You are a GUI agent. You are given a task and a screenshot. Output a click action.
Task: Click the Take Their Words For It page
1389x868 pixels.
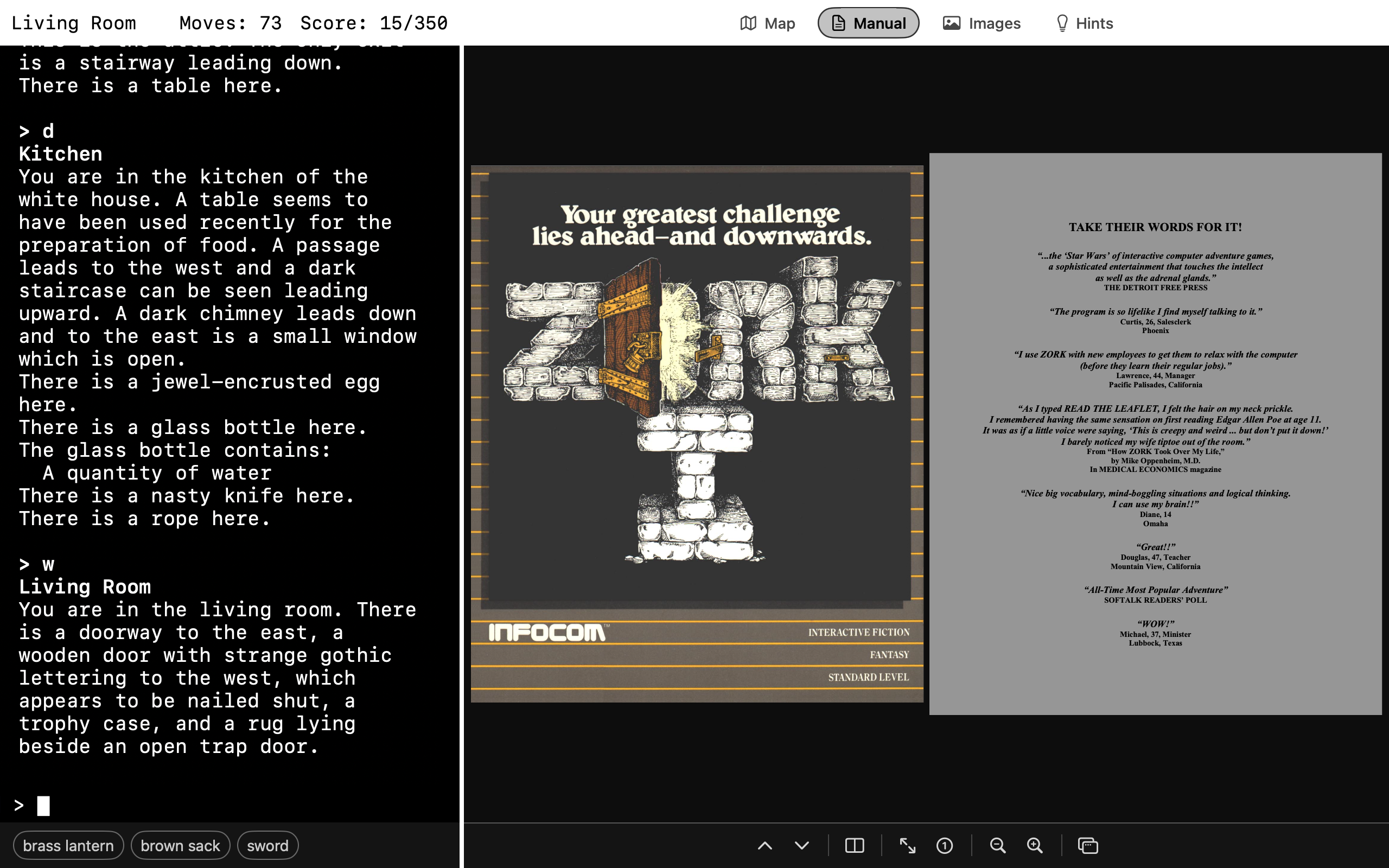point(1155,434)
